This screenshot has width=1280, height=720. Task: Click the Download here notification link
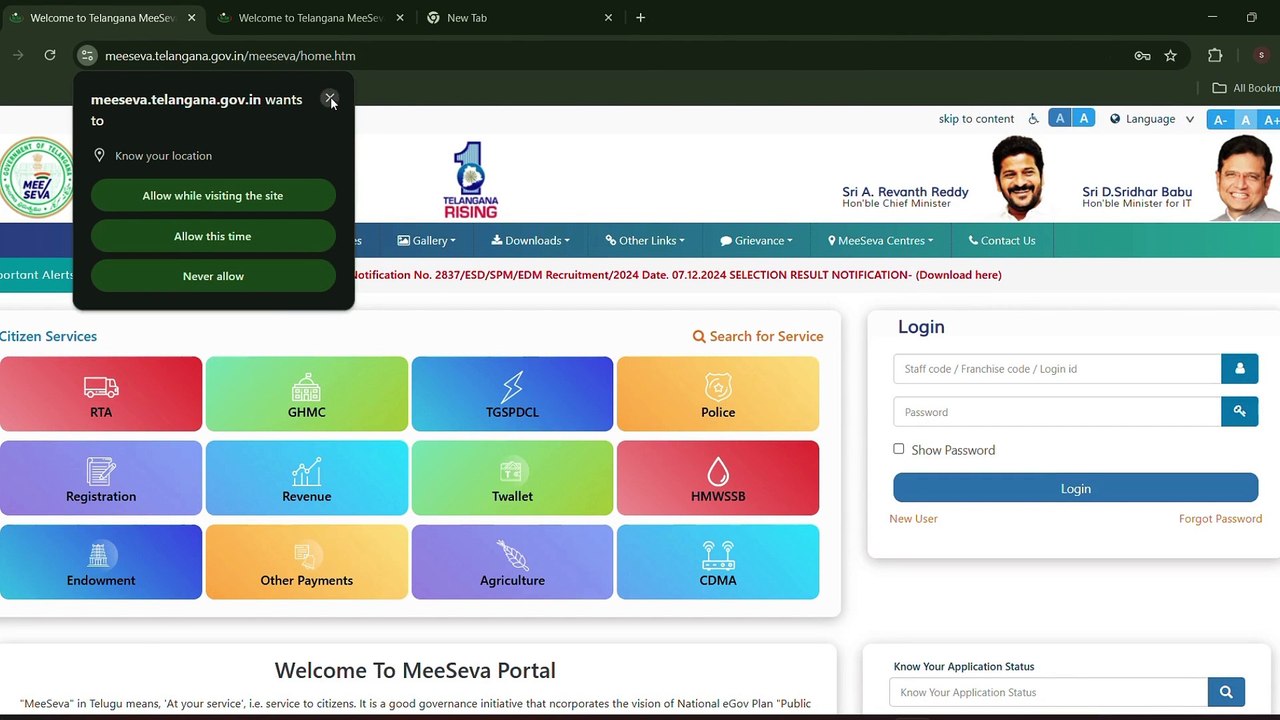[x=958, y=275]
